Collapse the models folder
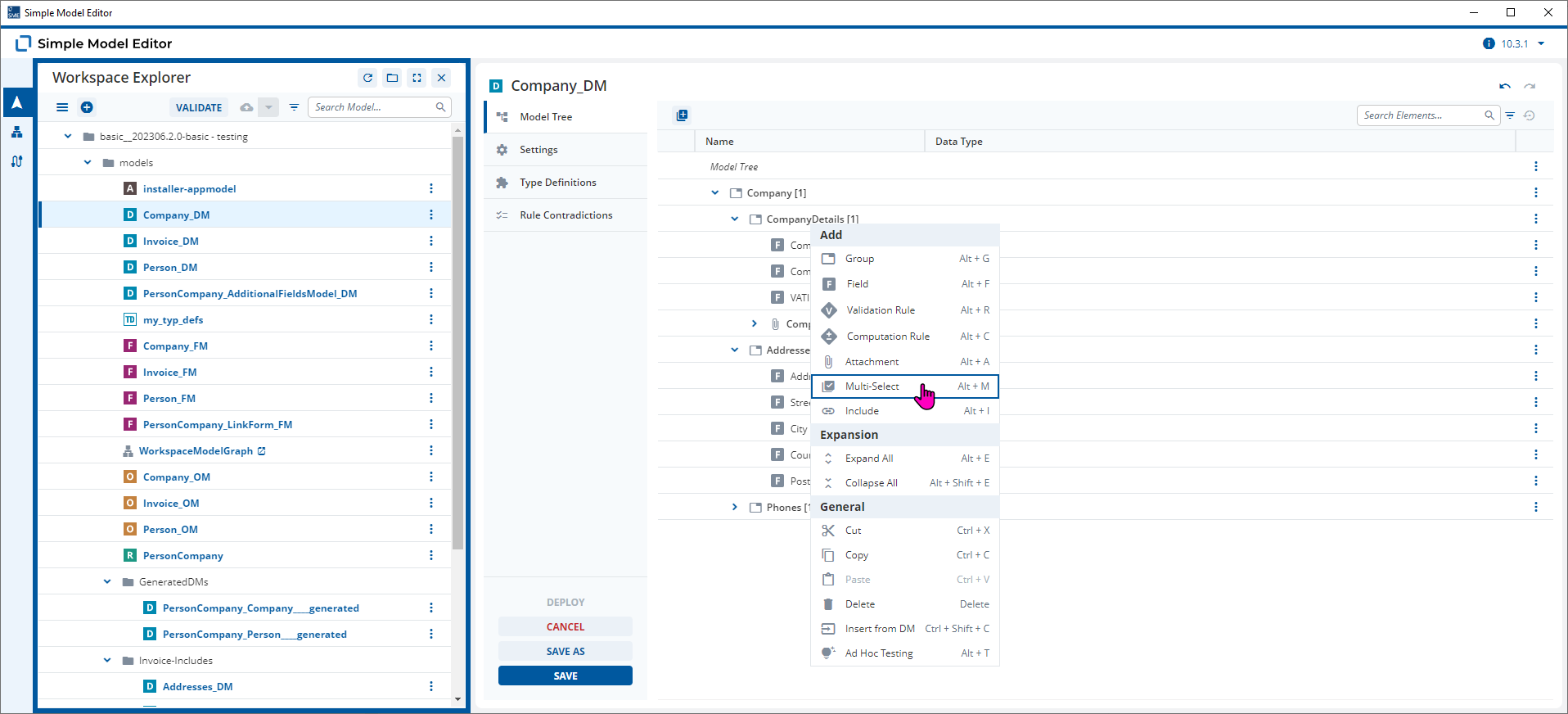The width and height of the screenshot is (1568, 714). click(x=88, y=163)
